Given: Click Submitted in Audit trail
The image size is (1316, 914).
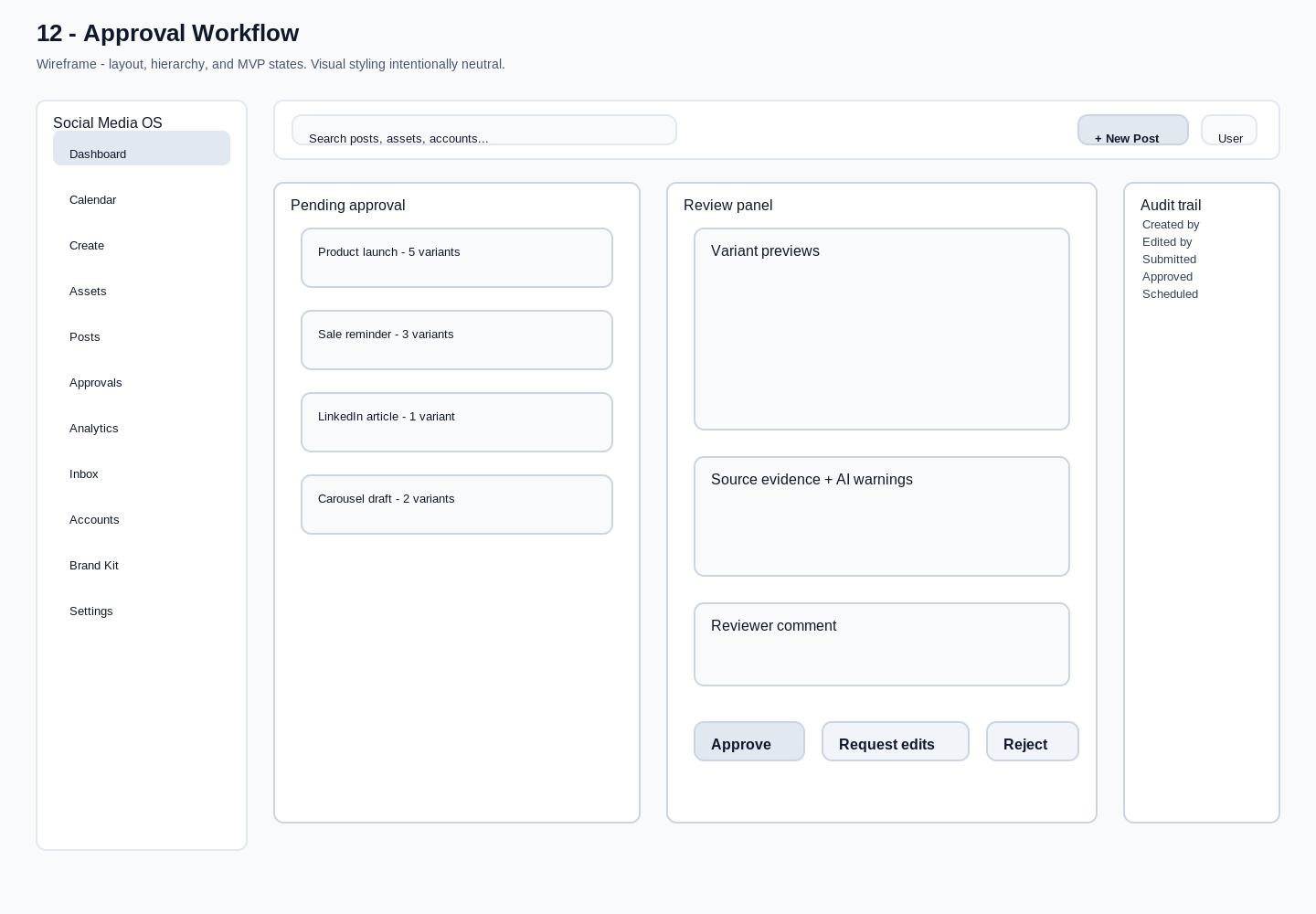Looking at the screenshot, I should [x=1169, y=260].
